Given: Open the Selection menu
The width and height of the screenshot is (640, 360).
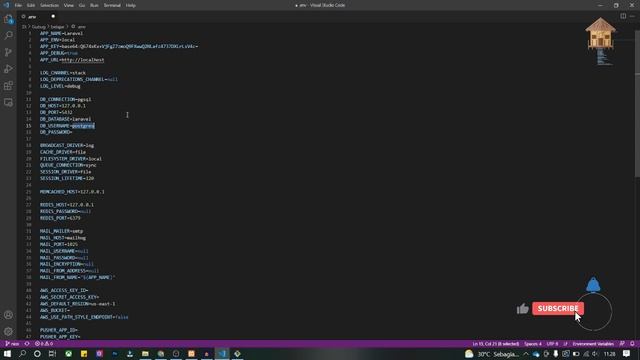Looking at the screenshot, I should click(x=49, y=5).
